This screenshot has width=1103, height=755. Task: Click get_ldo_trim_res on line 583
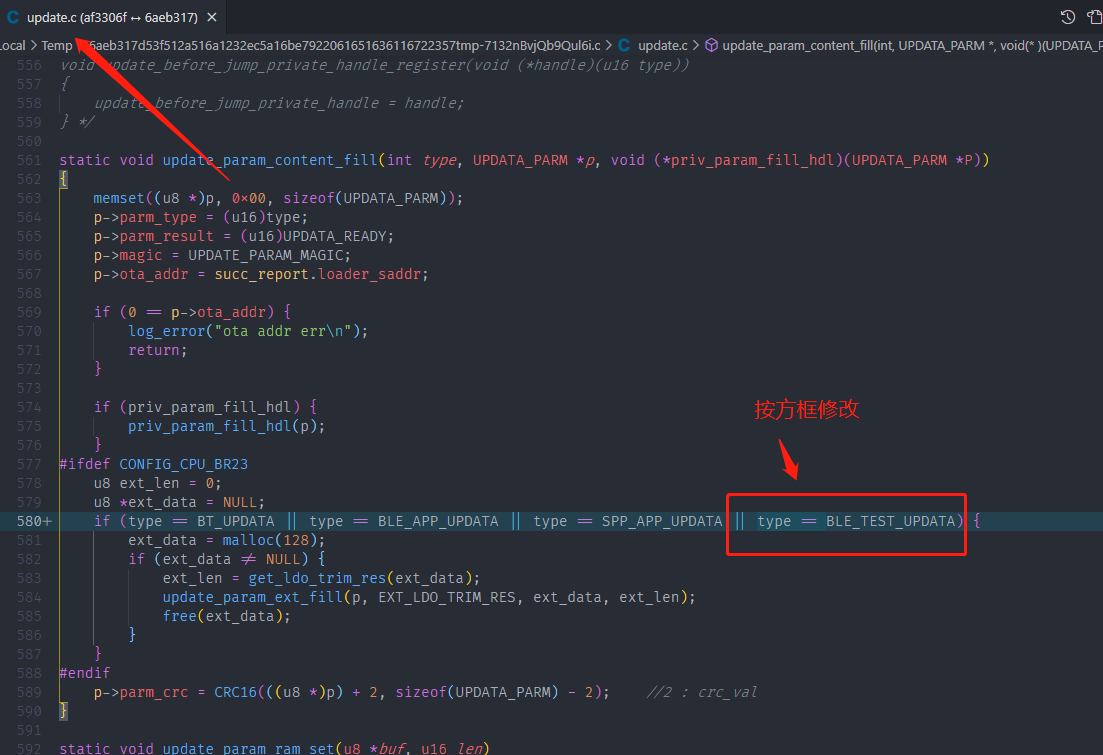coord(317,578)
